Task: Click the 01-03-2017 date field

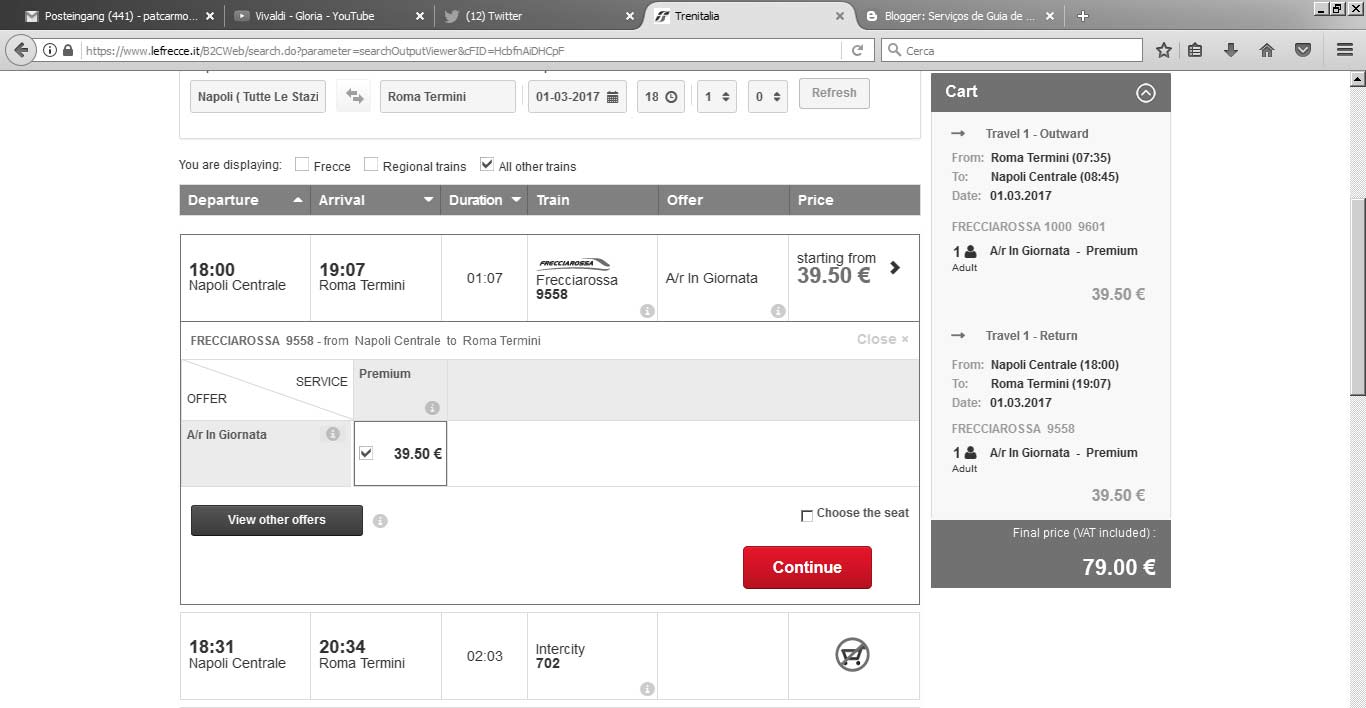Action: (577, 97)
